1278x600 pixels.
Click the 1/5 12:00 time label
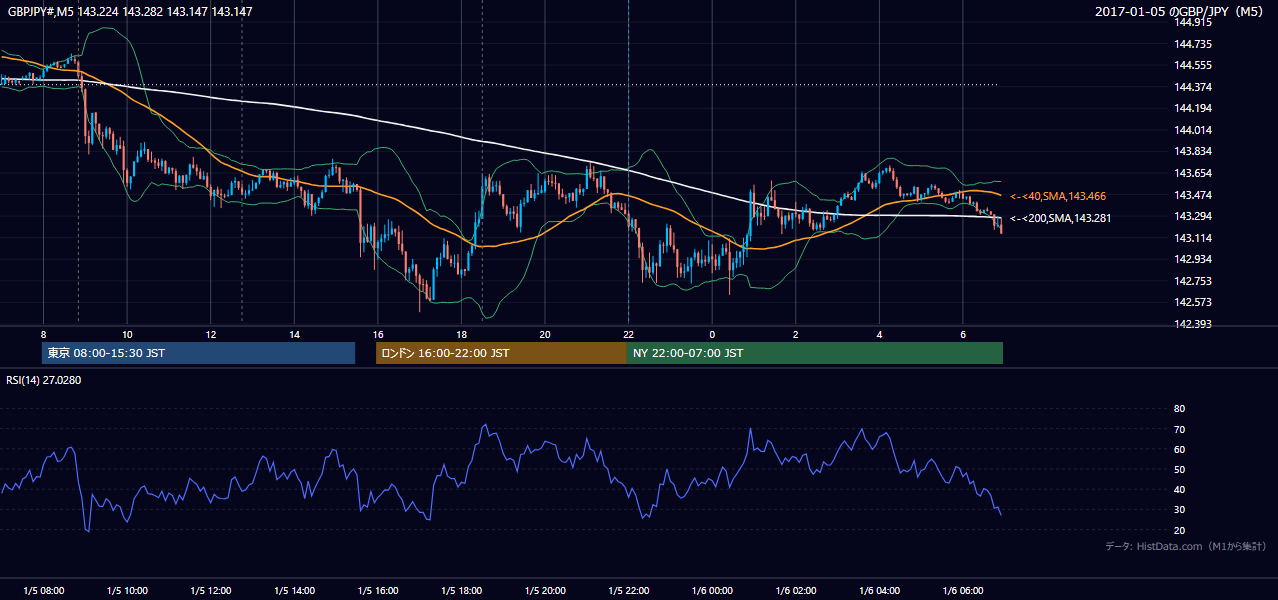click(211, 591)
